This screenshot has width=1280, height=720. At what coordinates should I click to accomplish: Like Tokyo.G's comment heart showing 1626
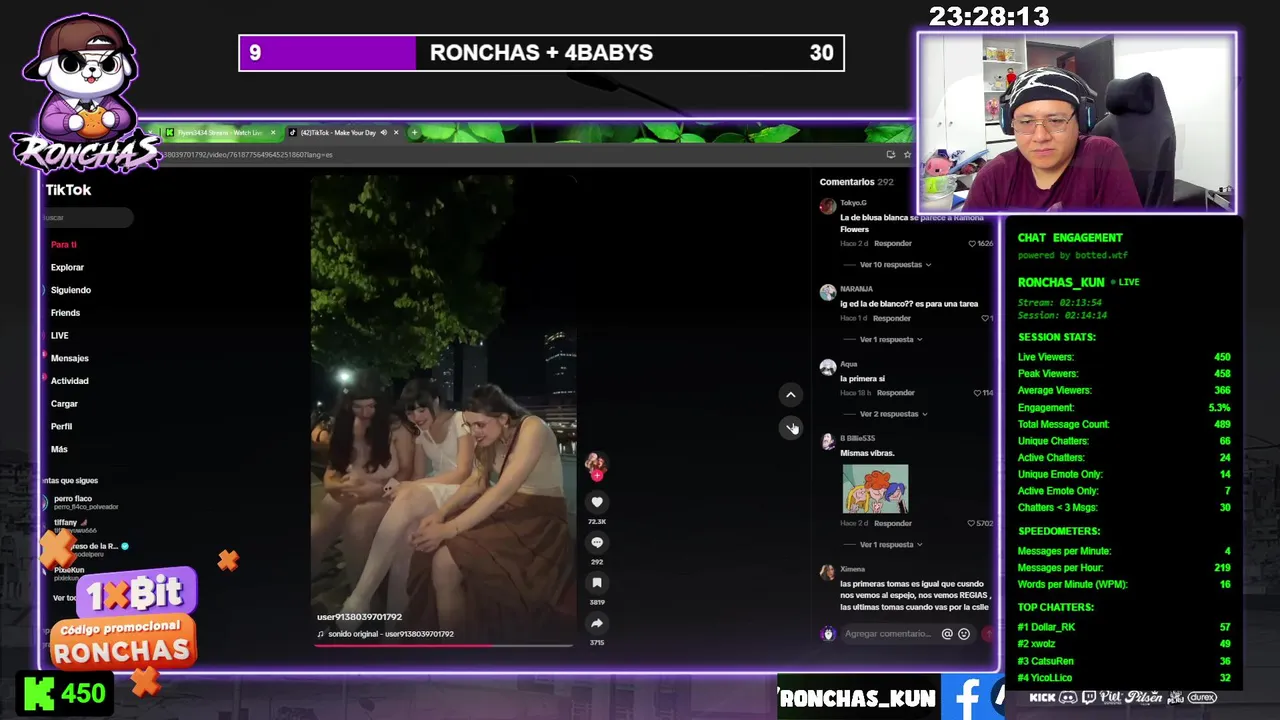click(x=972, y=243)
